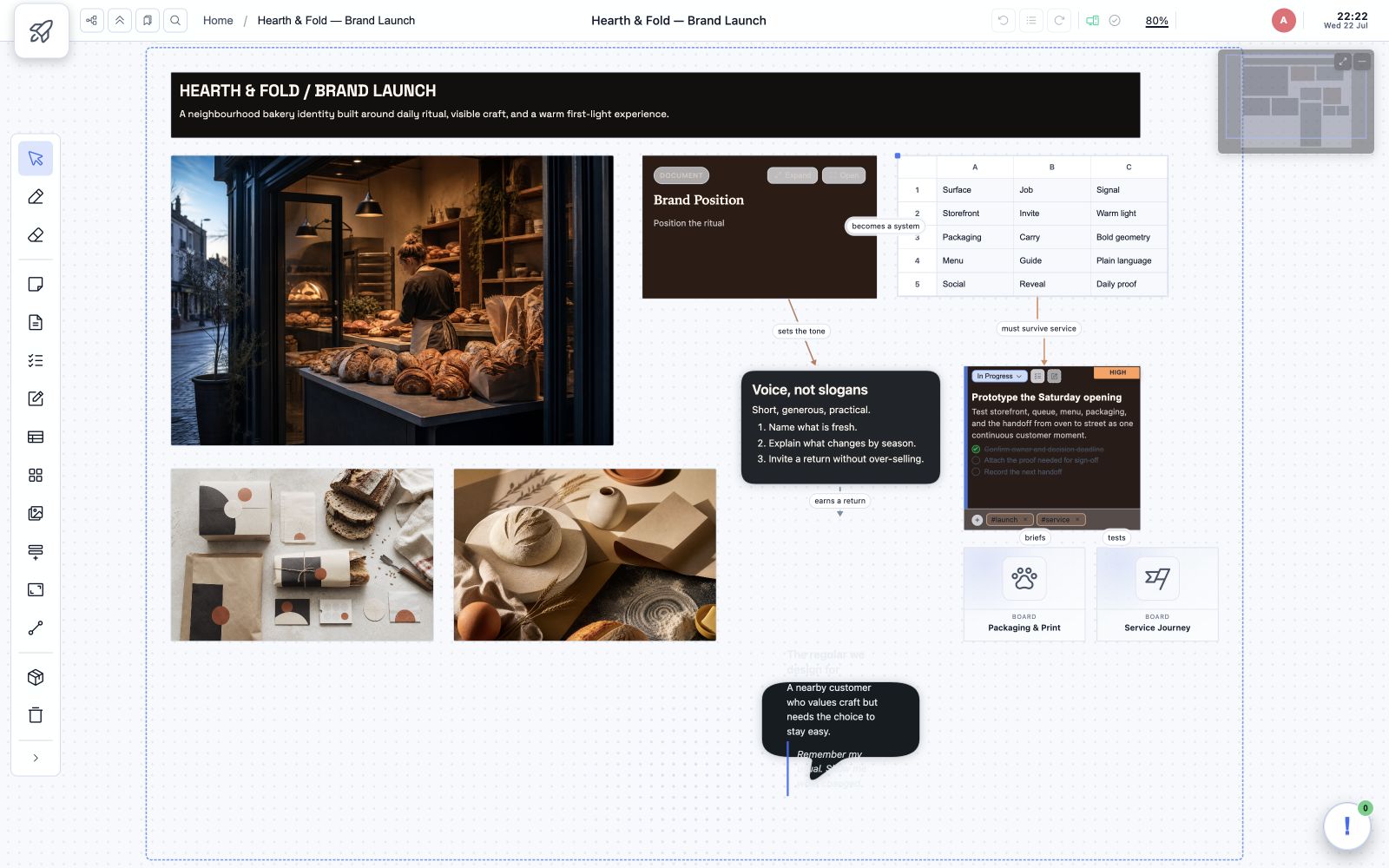1389x868 pixels.
Task: Check Attach the proof needed for sign-off
Action: tap(976, 461)
